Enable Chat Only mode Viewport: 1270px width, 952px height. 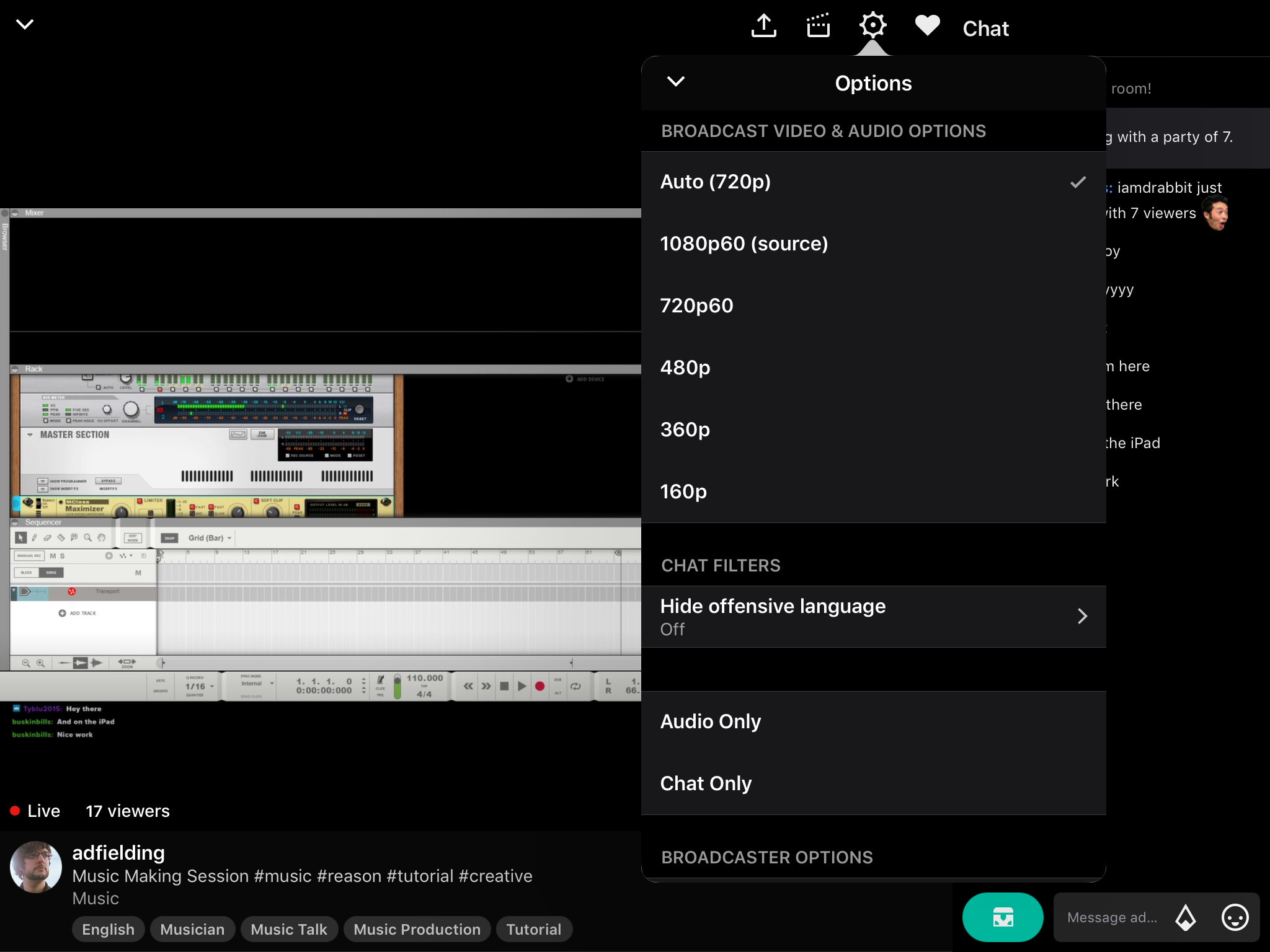(x=873, y=783)
